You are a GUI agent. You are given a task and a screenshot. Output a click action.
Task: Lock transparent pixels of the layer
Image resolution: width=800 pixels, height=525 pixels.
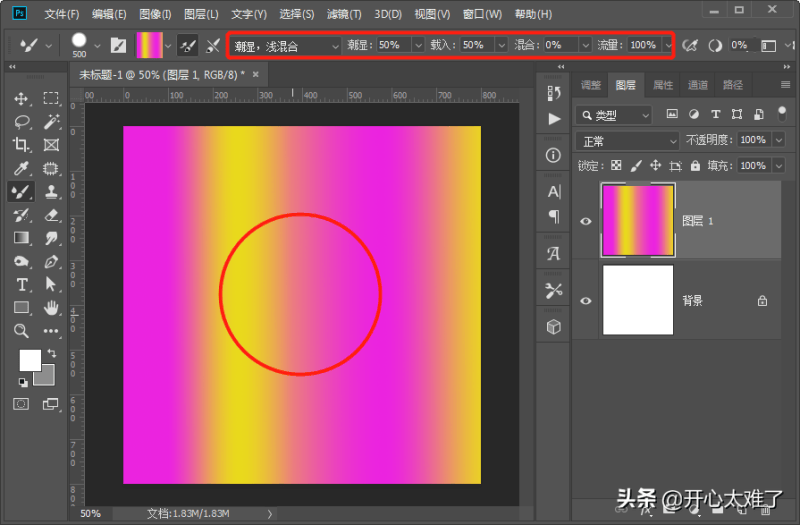pyautogui.click(x=616, y=165)
